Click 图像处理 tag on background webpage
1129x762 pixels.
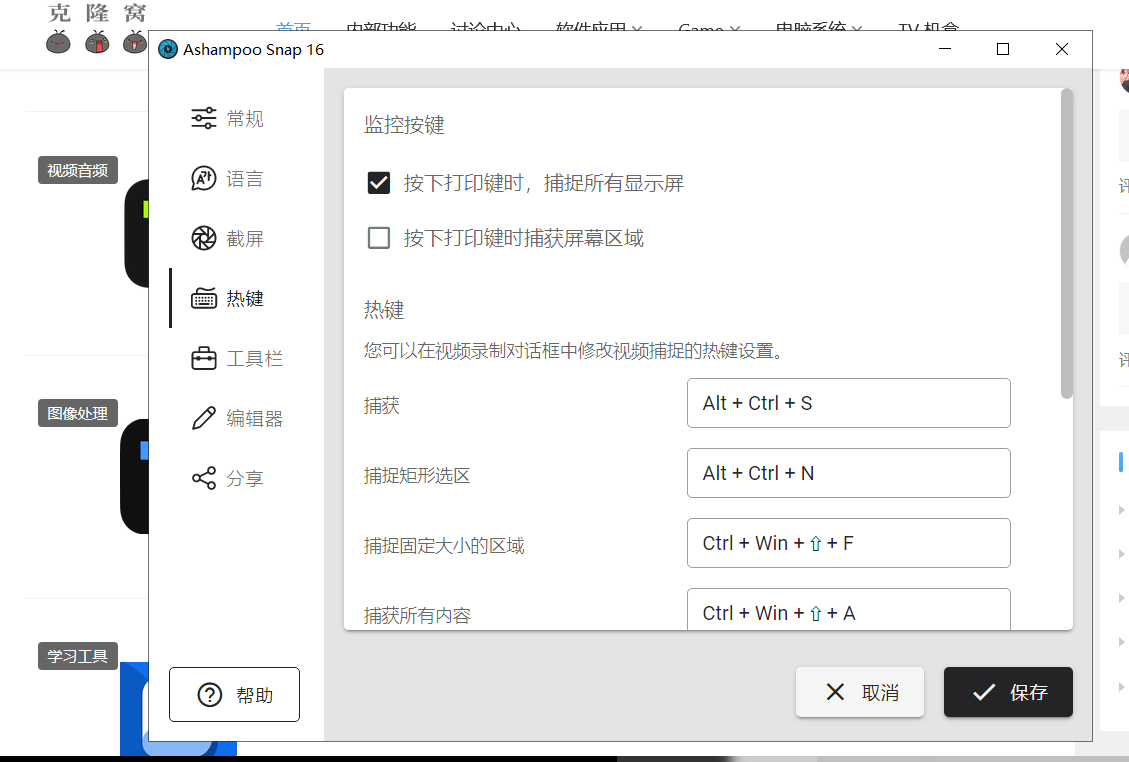point(77,413)
